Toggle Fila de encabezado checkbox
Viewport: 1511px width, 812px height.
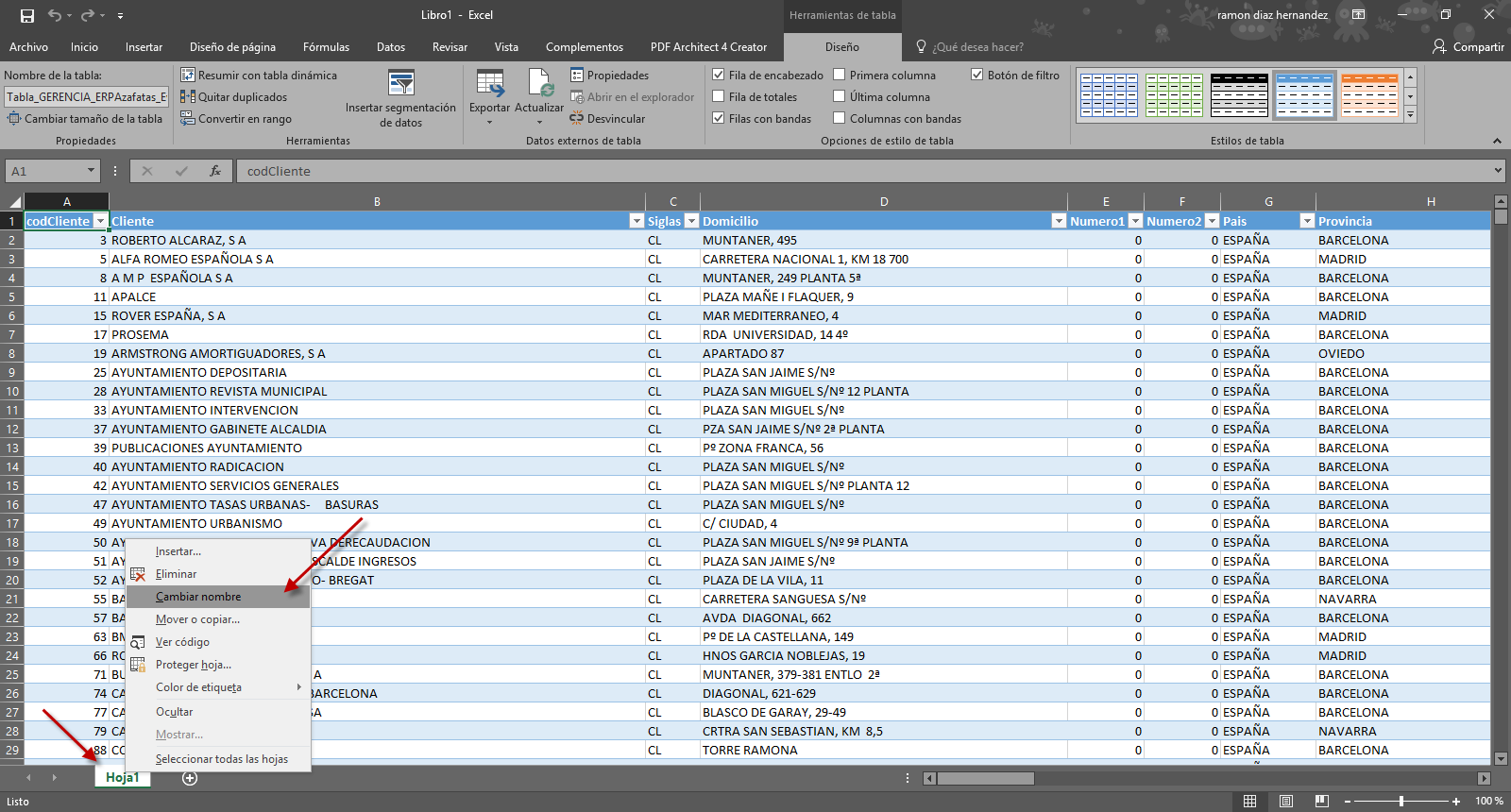pos(718,75)
